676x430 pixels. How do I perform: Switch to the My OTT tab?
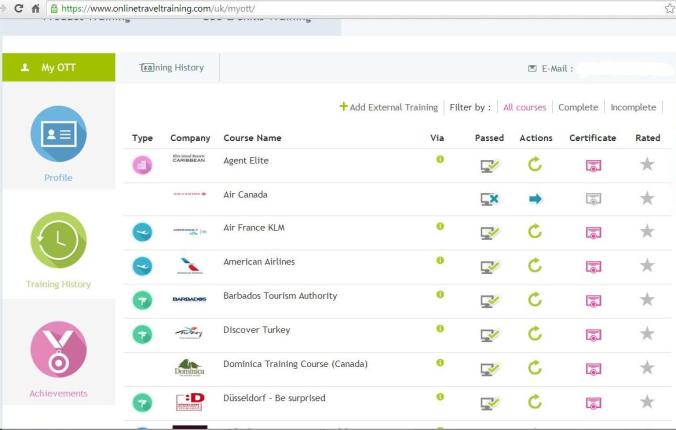pos(58,68)
